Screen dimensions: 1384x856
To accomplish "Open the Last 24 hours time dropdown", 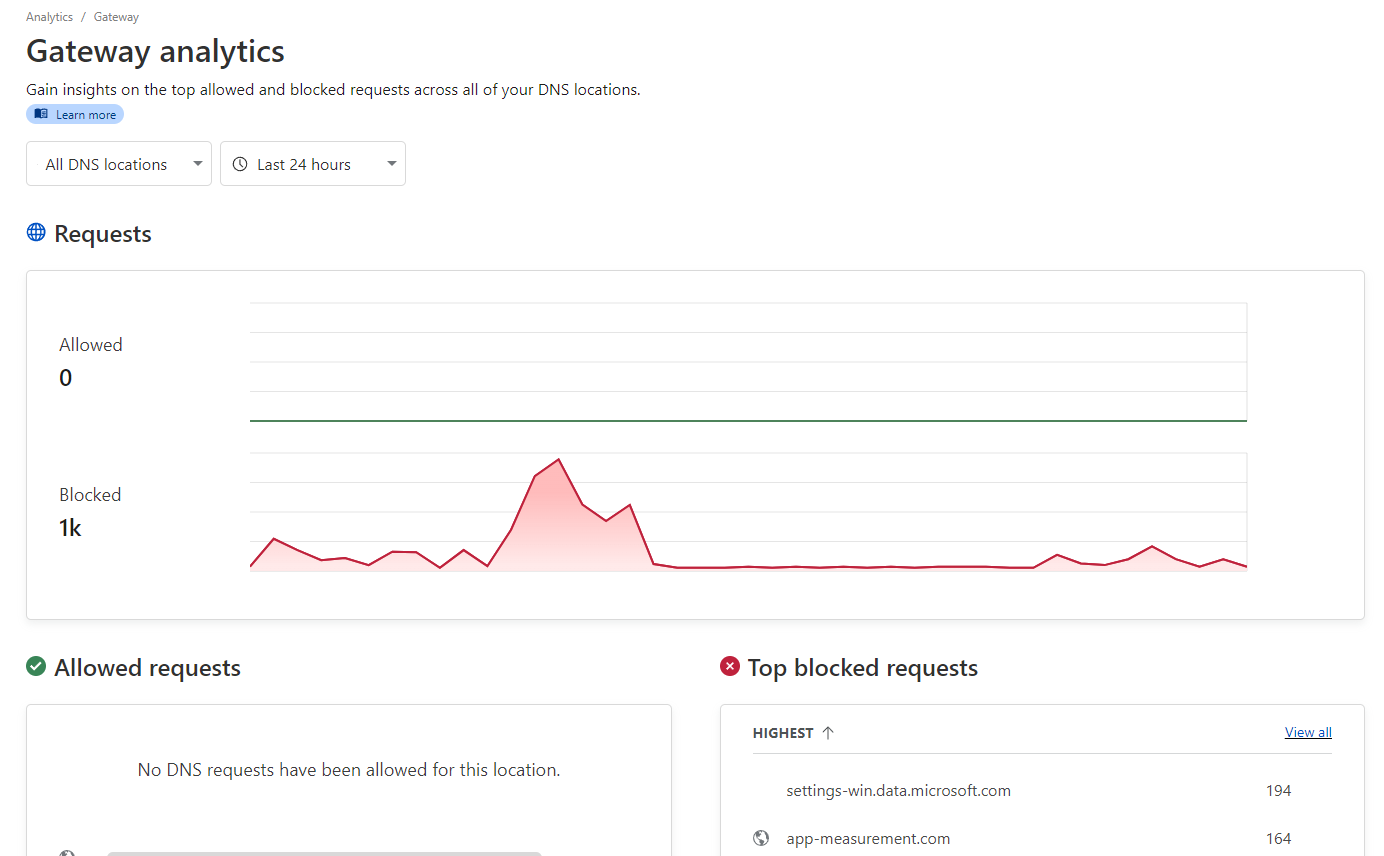I will 313,164.
